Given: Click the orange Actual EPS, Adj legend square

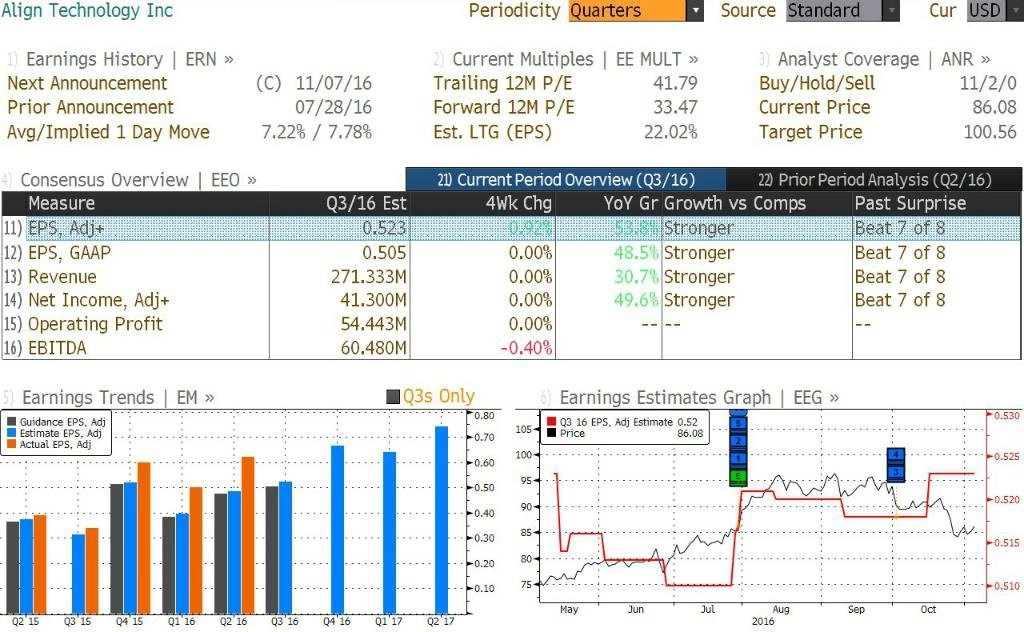Looking at the screenshot, I should click(x=11, y=444).
